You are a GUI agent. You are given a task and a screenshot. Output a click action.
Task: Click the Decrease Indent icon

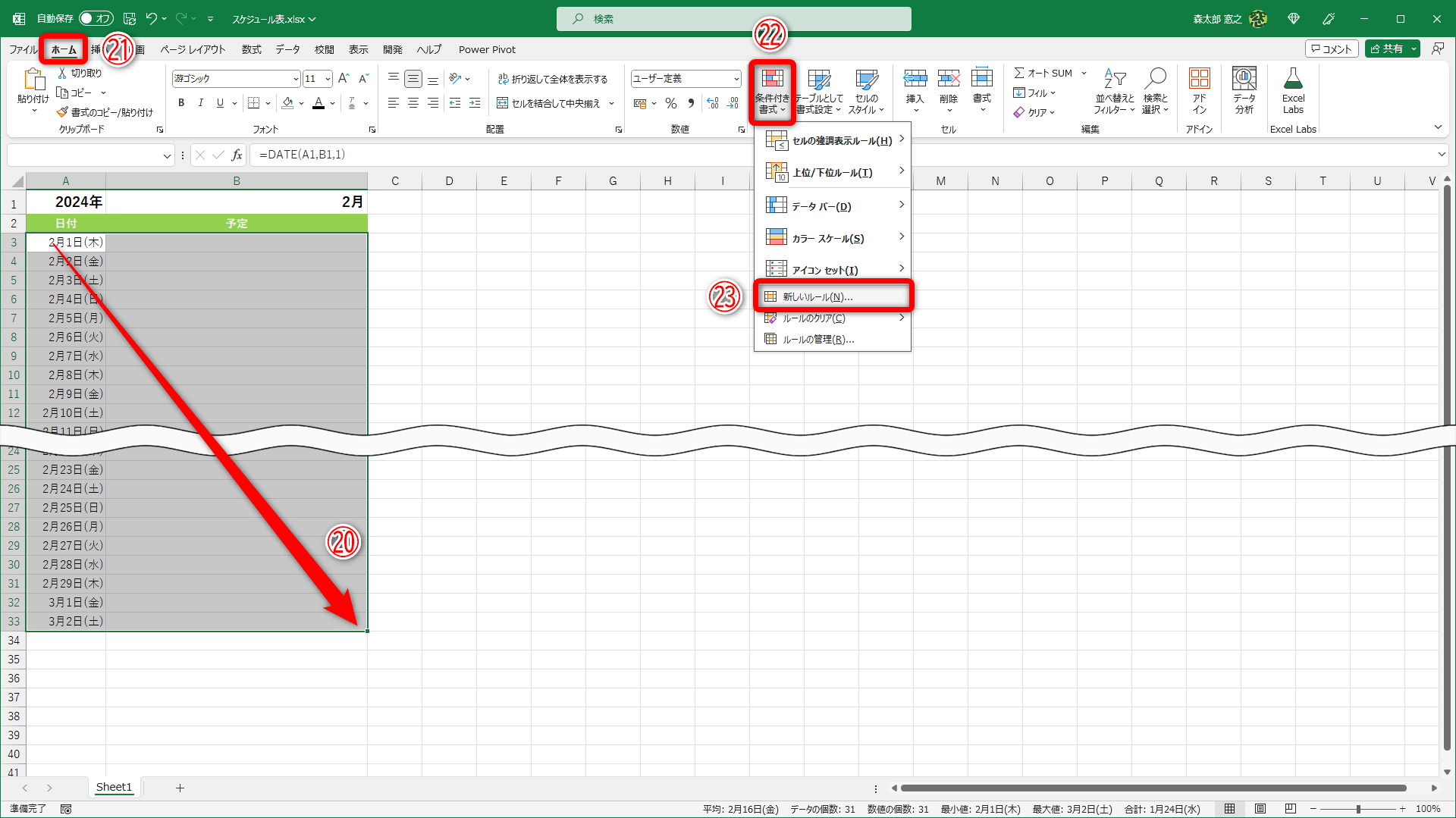pos(455,103)
